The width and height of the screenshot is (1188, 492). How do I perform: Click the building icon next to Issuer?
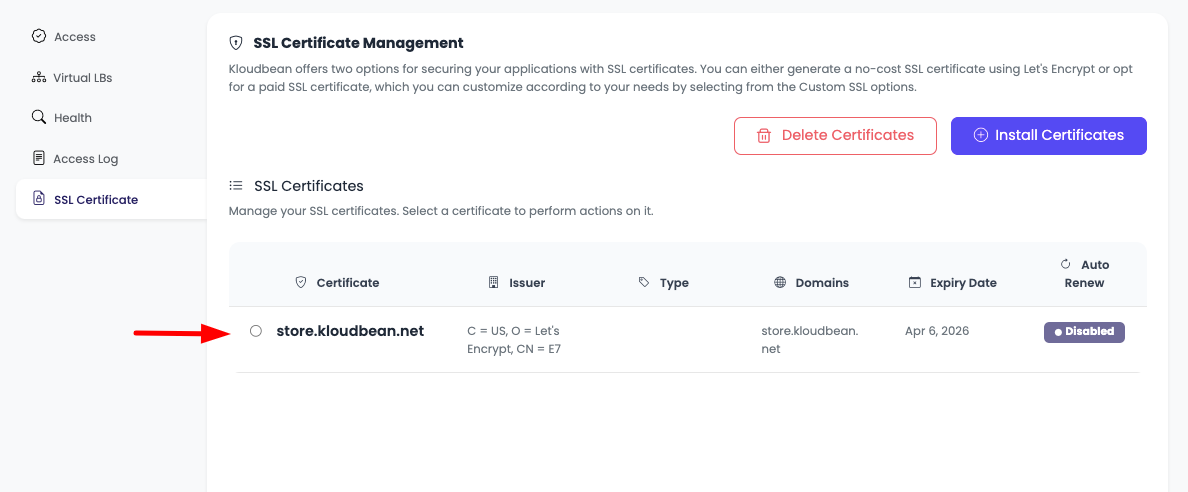pos(493,283)
